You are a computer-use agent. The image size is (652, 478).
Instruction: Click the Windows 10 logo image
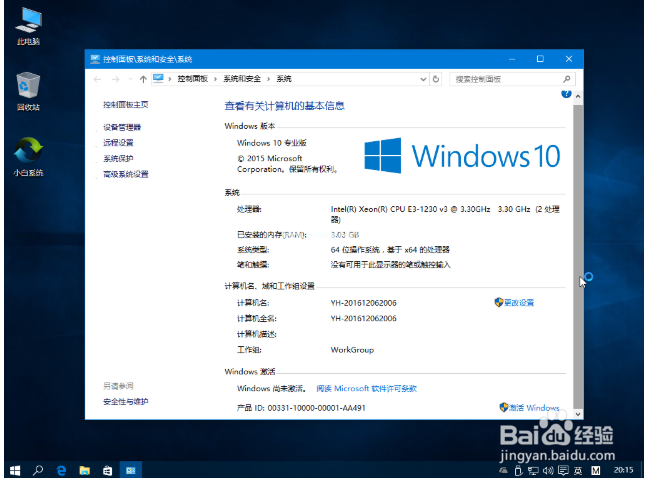click(x=462, y=156)
